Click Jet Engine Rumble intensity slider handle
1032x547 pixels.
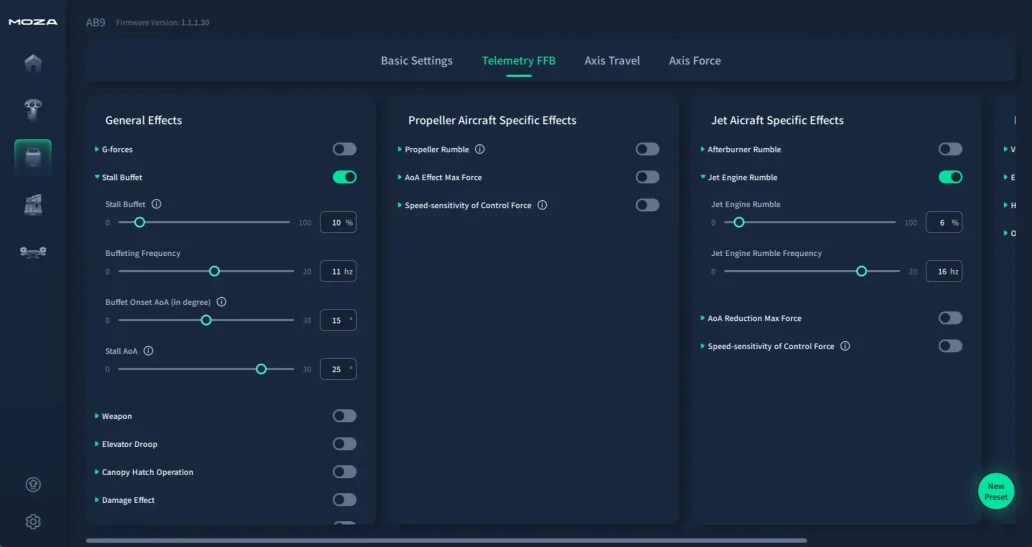point(739,222)
